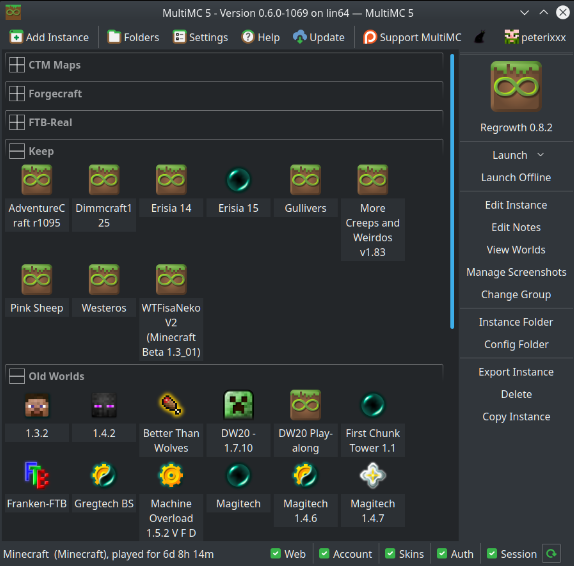
Task: Click the instance list vertical scrollbar
Action: coord(452,191)
